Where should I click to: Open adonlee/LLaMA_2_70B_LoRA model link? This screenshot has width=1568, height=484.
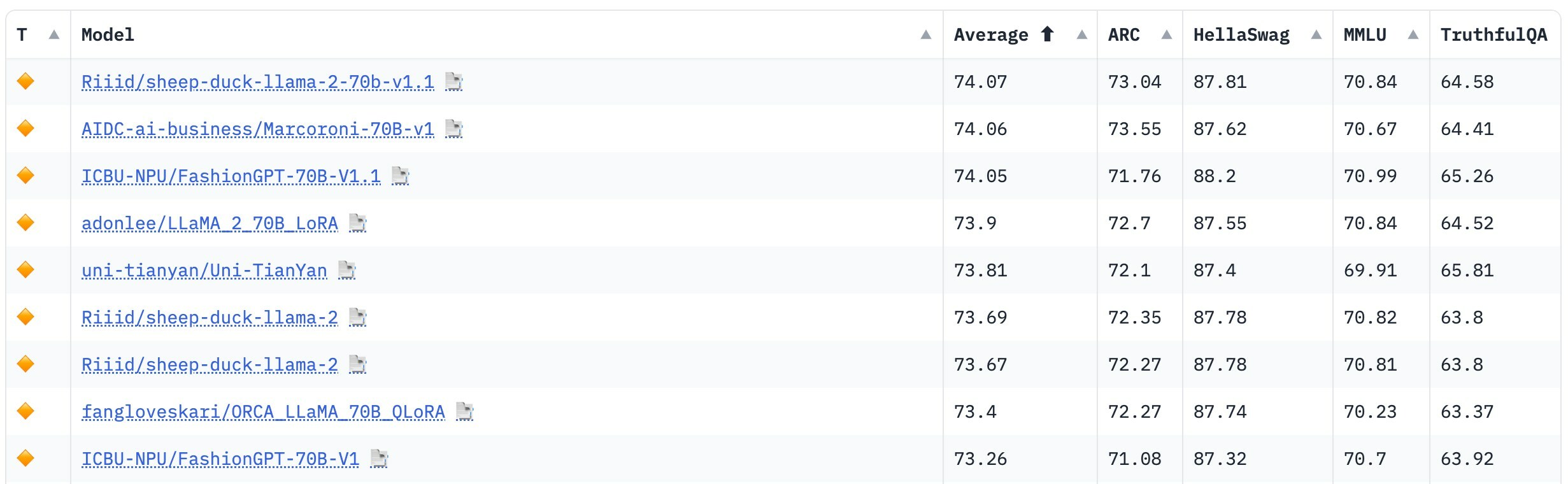click(210, 224)
